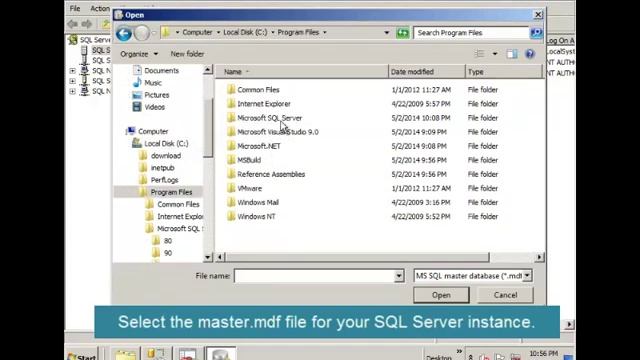Sort by the Type column header
This screenshot has height=360, width=640.
[x=504, y=72]
